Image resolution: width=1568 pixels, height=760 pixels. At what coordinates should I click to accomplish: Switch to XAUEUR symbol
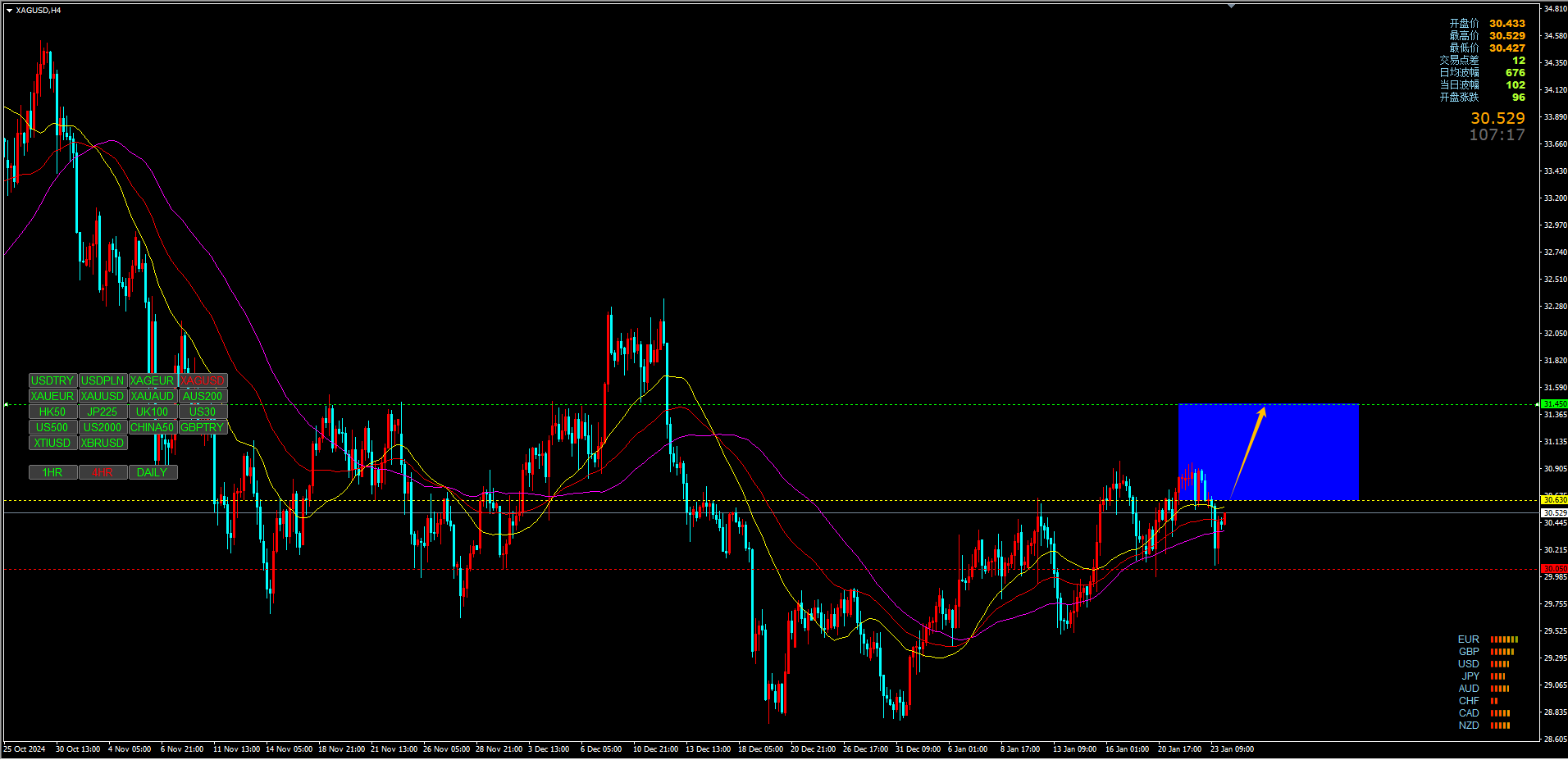coord(52,396)
